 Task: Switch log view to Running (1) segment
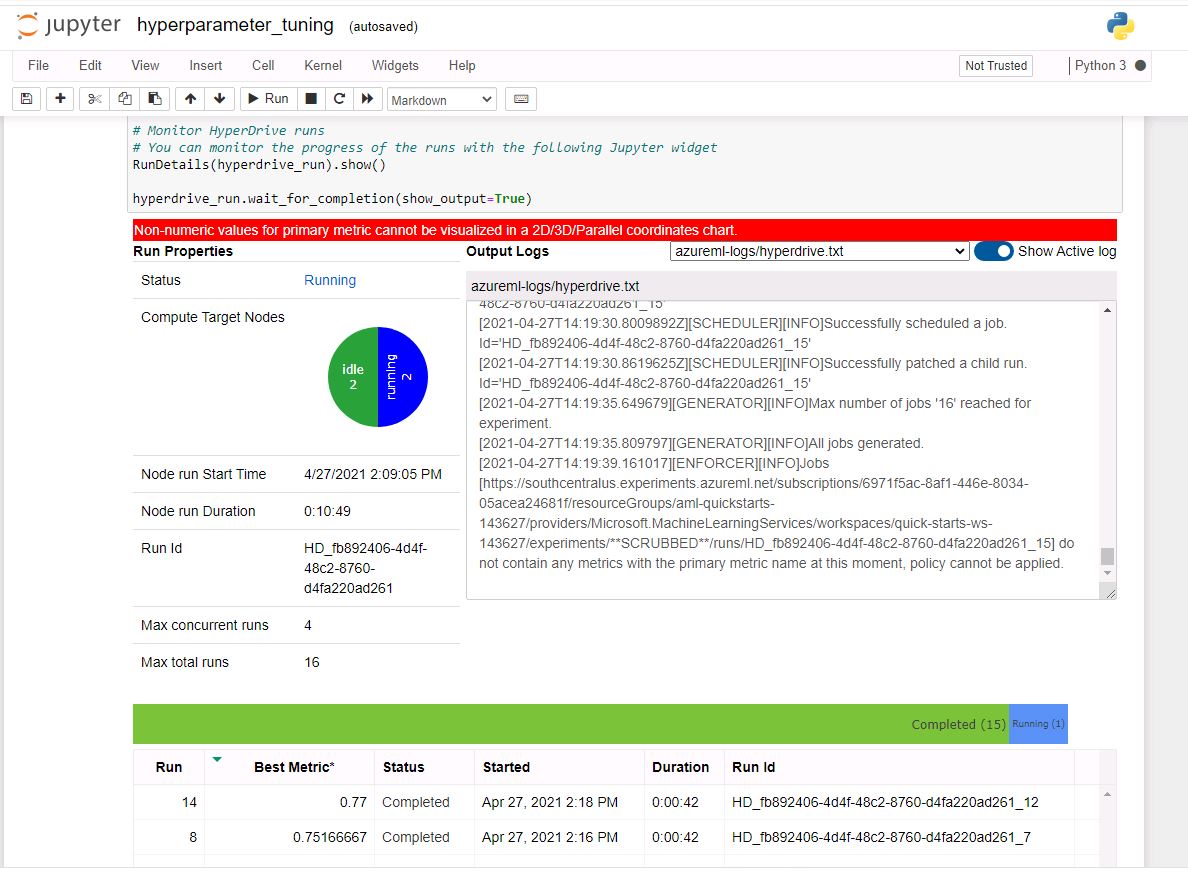pyautogui.click(x=1038, y=723)
